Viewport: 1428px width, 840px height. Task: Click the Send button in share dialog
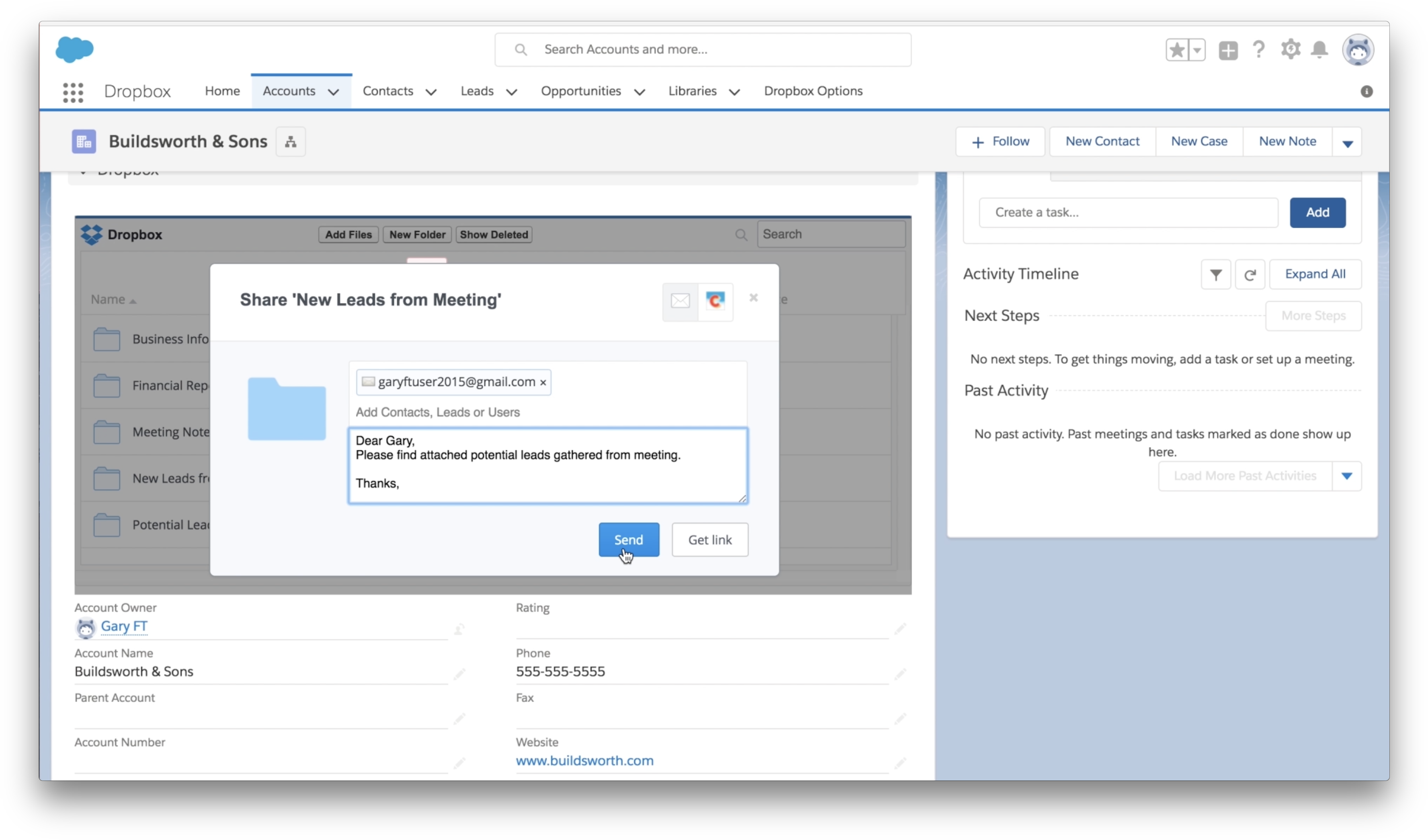pos(629,540)
